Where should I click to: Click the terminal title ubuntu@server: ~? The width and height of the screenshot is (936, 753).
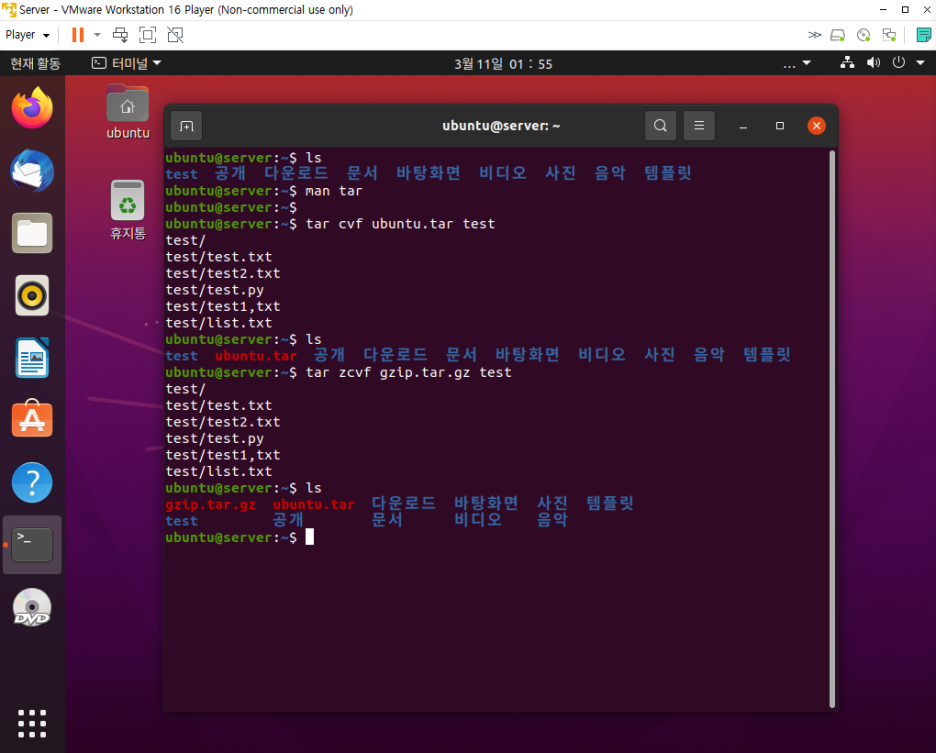[501, 125]
